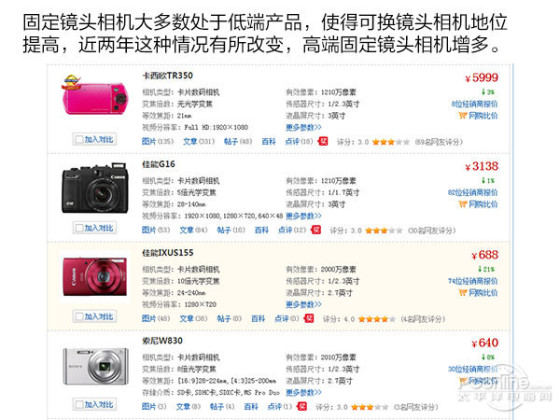Viewport: 560px width, 420px height.
Task: Tick the 加入对比 checkbox for 索尼W830
Action: pyautogui.click(x=79, y=405)
